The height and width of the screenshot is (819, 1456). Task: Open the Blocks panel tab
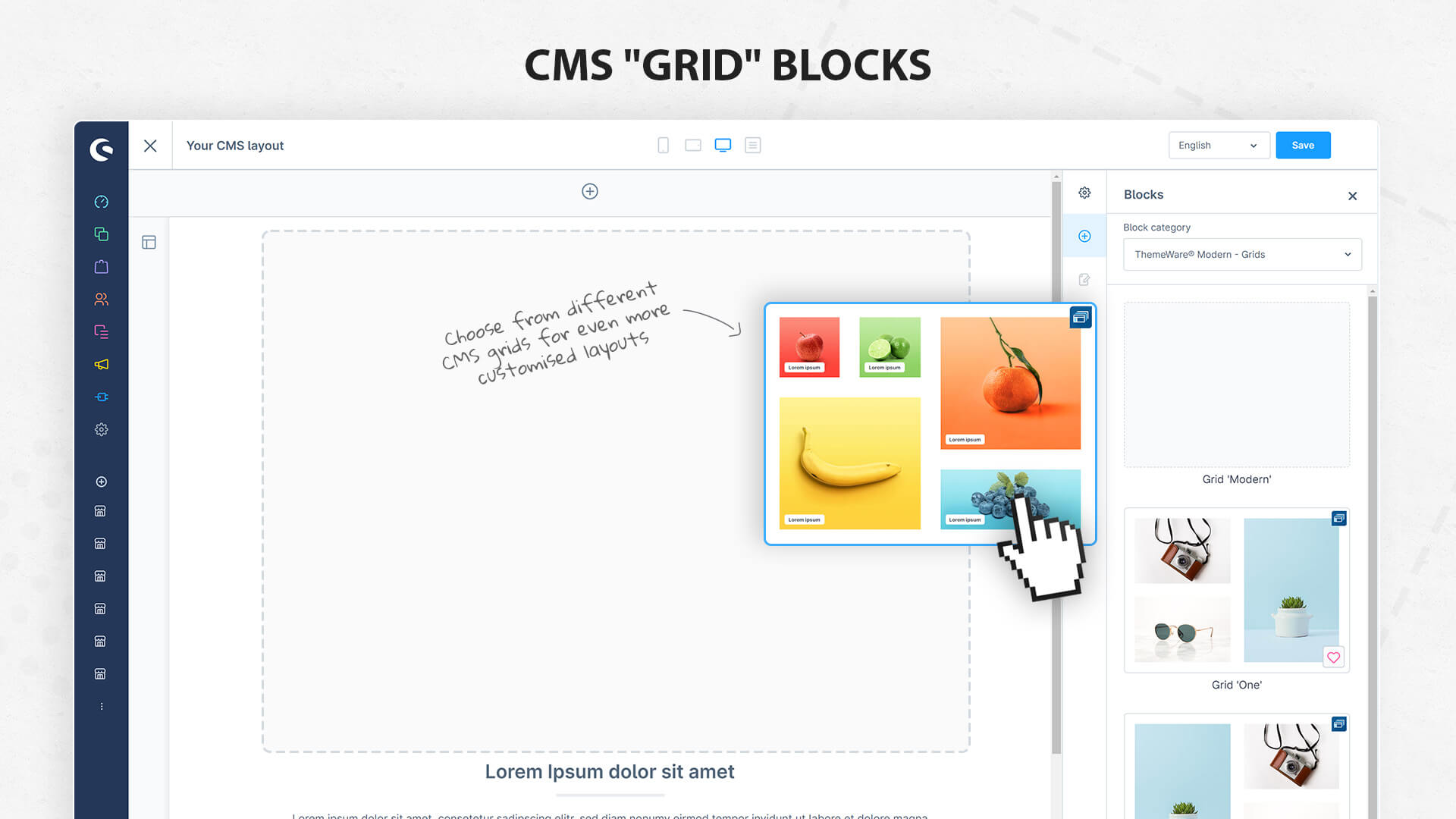1084,235
